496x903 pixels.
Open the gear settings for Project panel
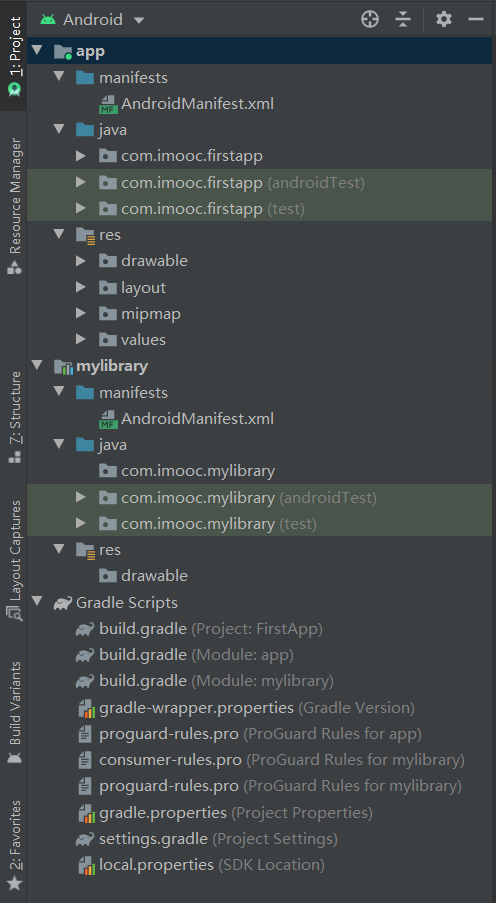coord(443,20)
